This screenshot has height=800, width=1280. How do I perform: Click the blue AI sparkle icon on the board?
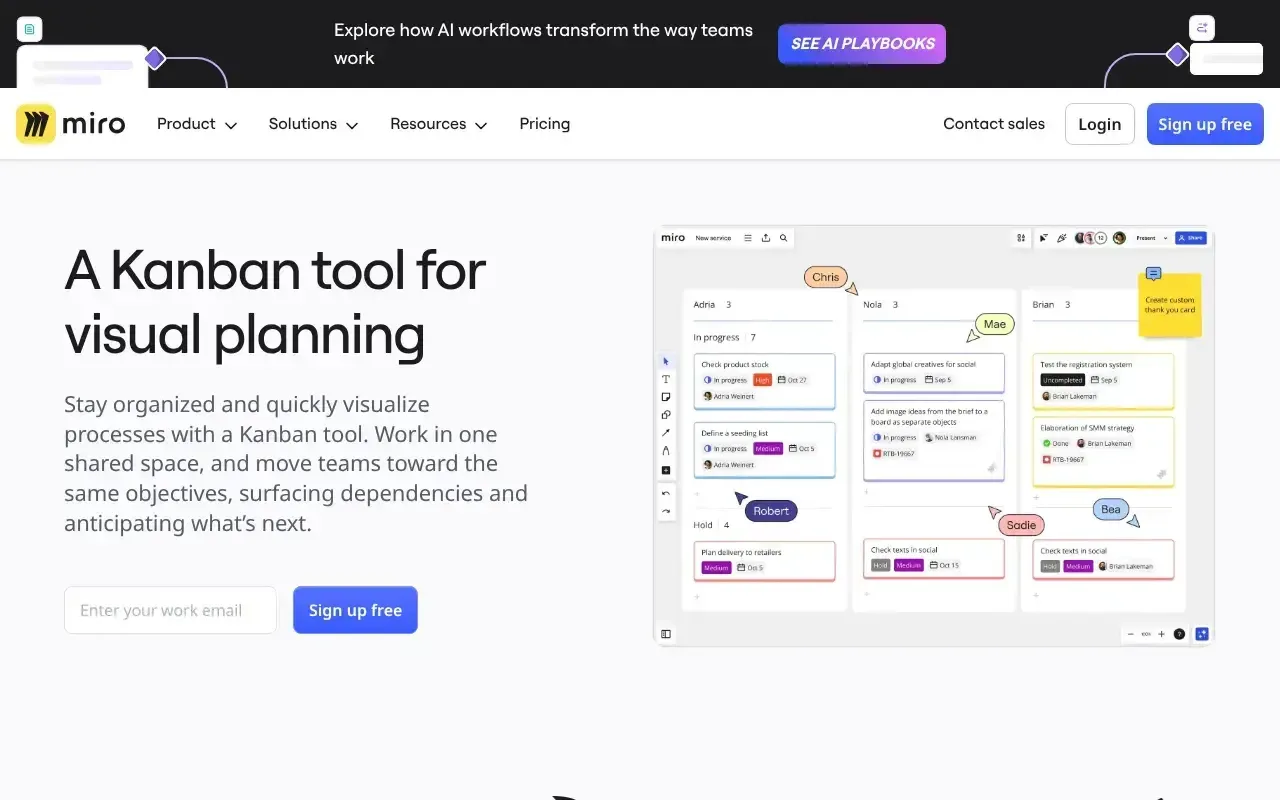click(x=1202, y=634)
